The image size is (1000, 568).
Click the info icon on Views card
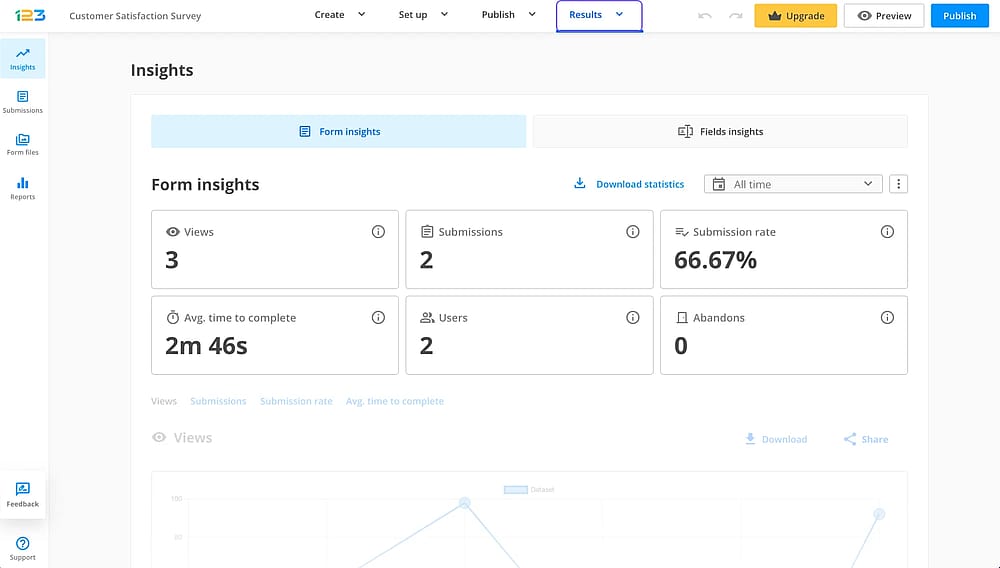click(378, 231)
